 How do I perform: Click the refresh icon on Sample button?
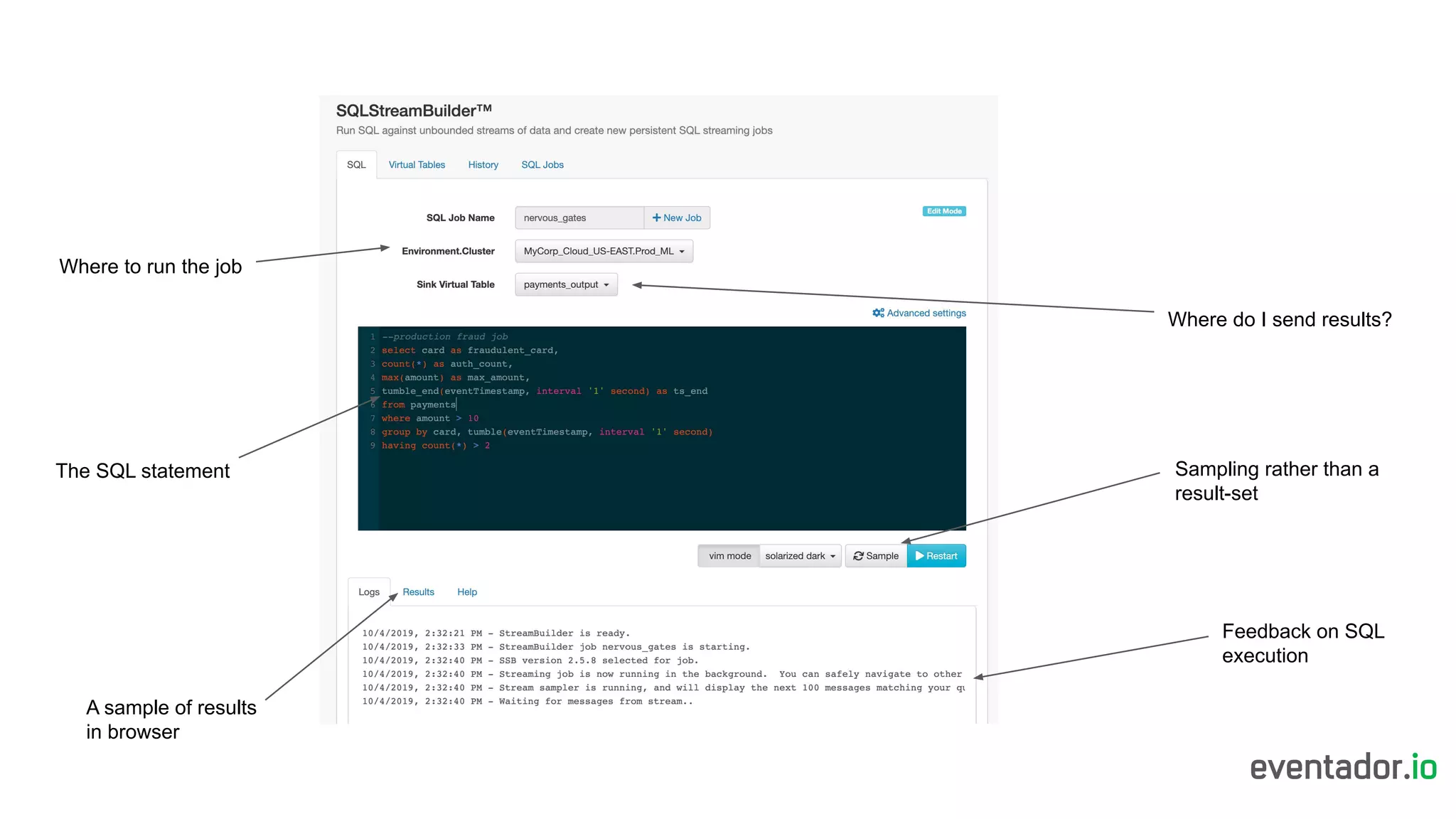pos(858,556)
